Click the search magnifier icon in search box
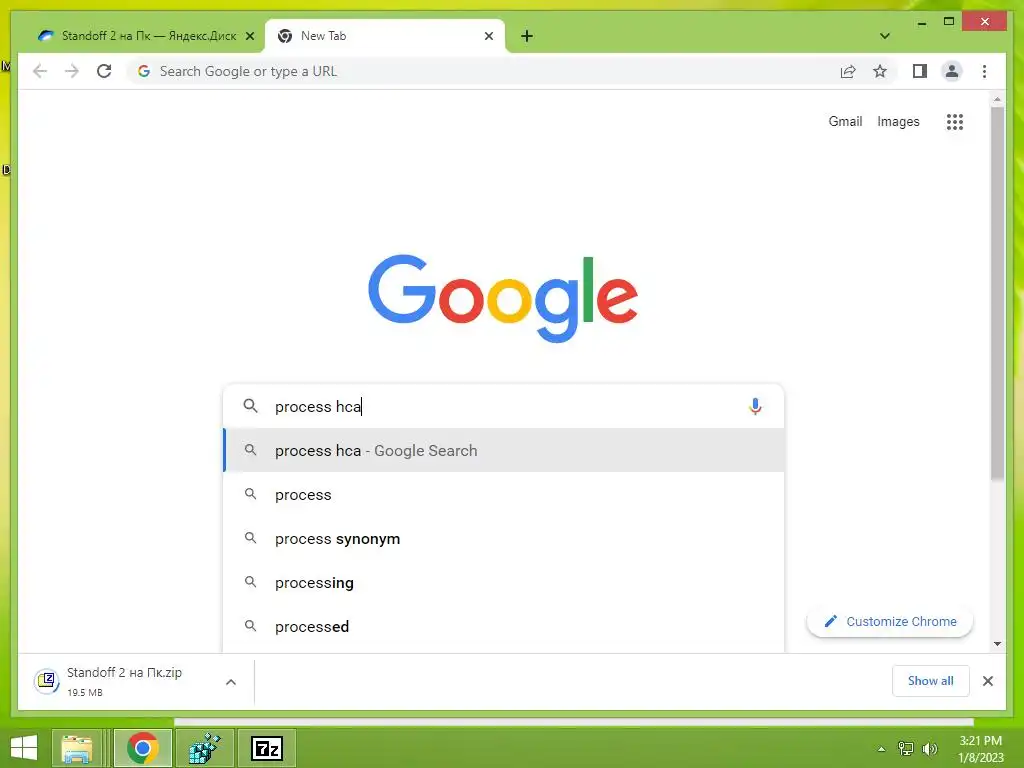The width and height of the screenshot is (1024, 768). [x=250, y=406]
